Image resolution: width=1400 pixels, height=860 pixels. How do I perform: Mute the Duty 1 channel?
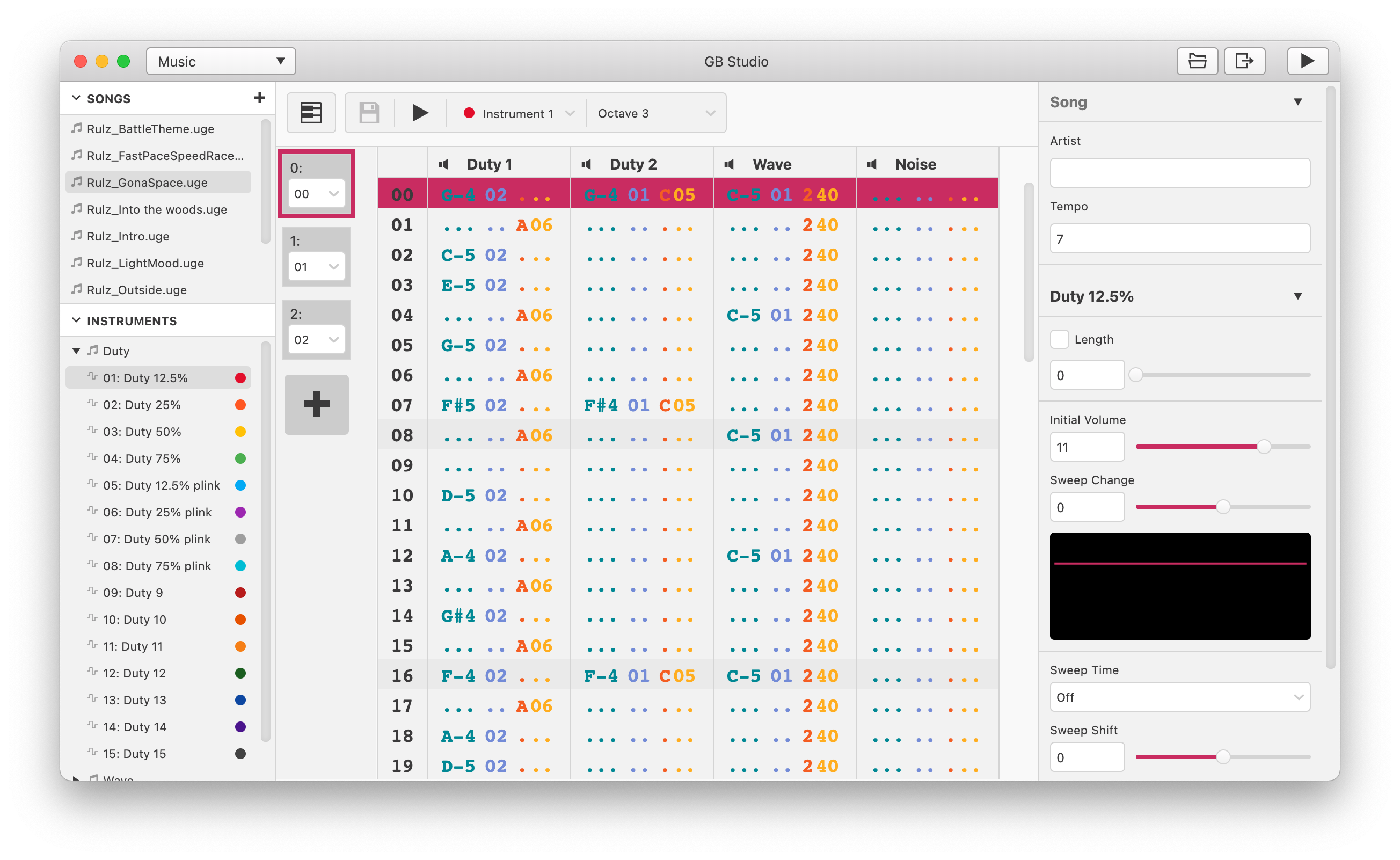[443, 164]
